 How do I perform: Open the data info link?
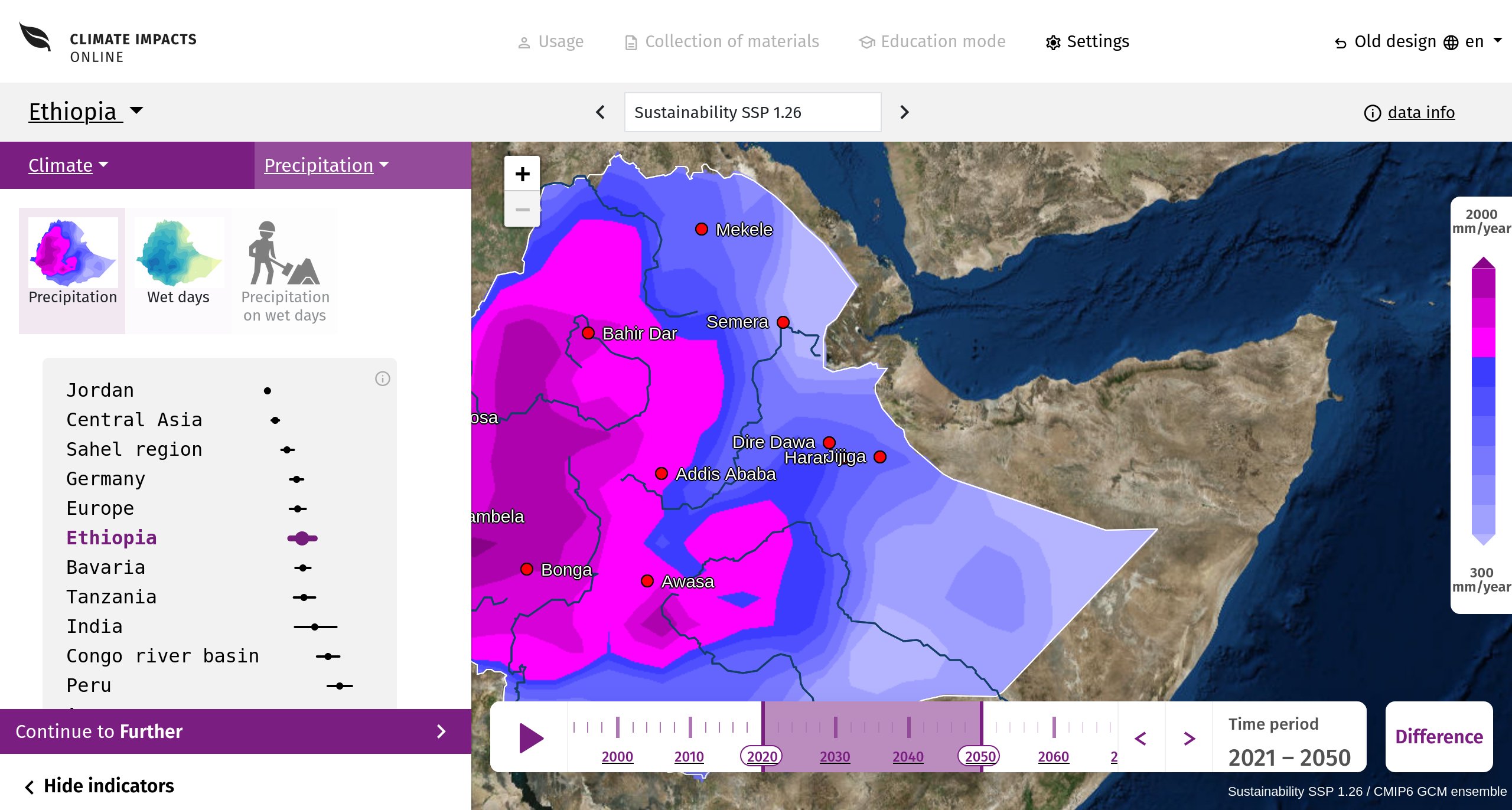(1409, 113)
